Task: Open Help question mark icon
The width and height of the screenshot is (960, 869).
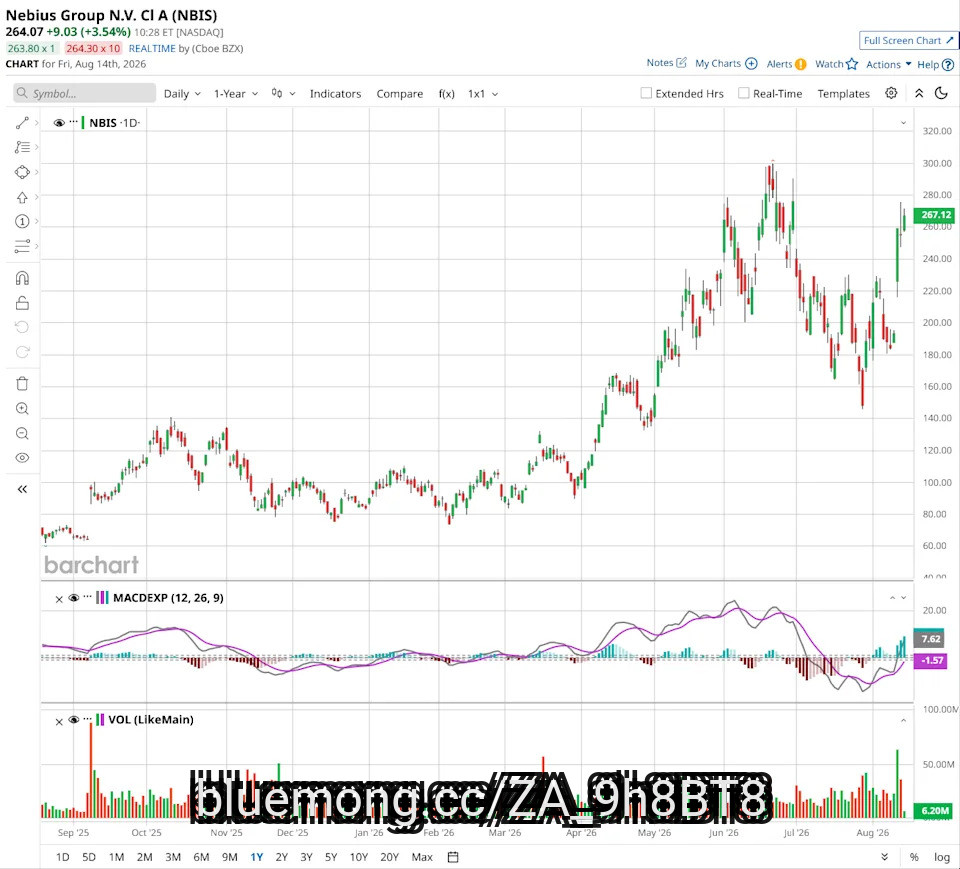Action: pyautogui.click(x=948, y=64)
